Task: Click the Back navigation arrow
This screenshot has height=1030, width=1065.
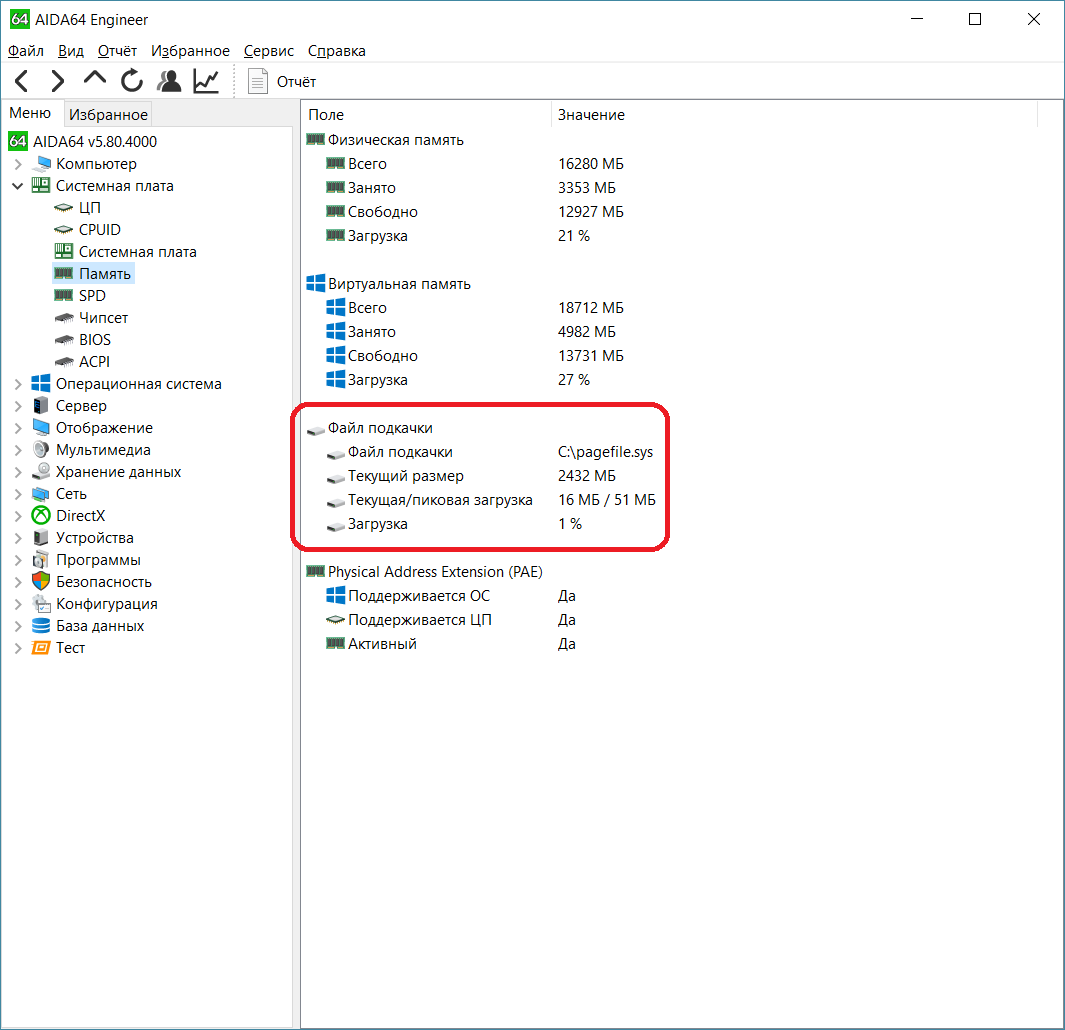Action: (22, 81)
